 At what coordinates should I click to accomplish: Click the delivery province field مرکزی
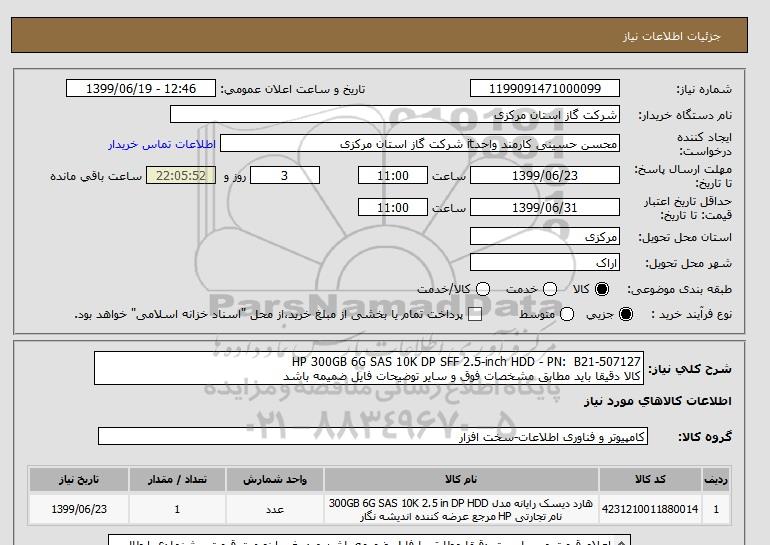point(545,237)
